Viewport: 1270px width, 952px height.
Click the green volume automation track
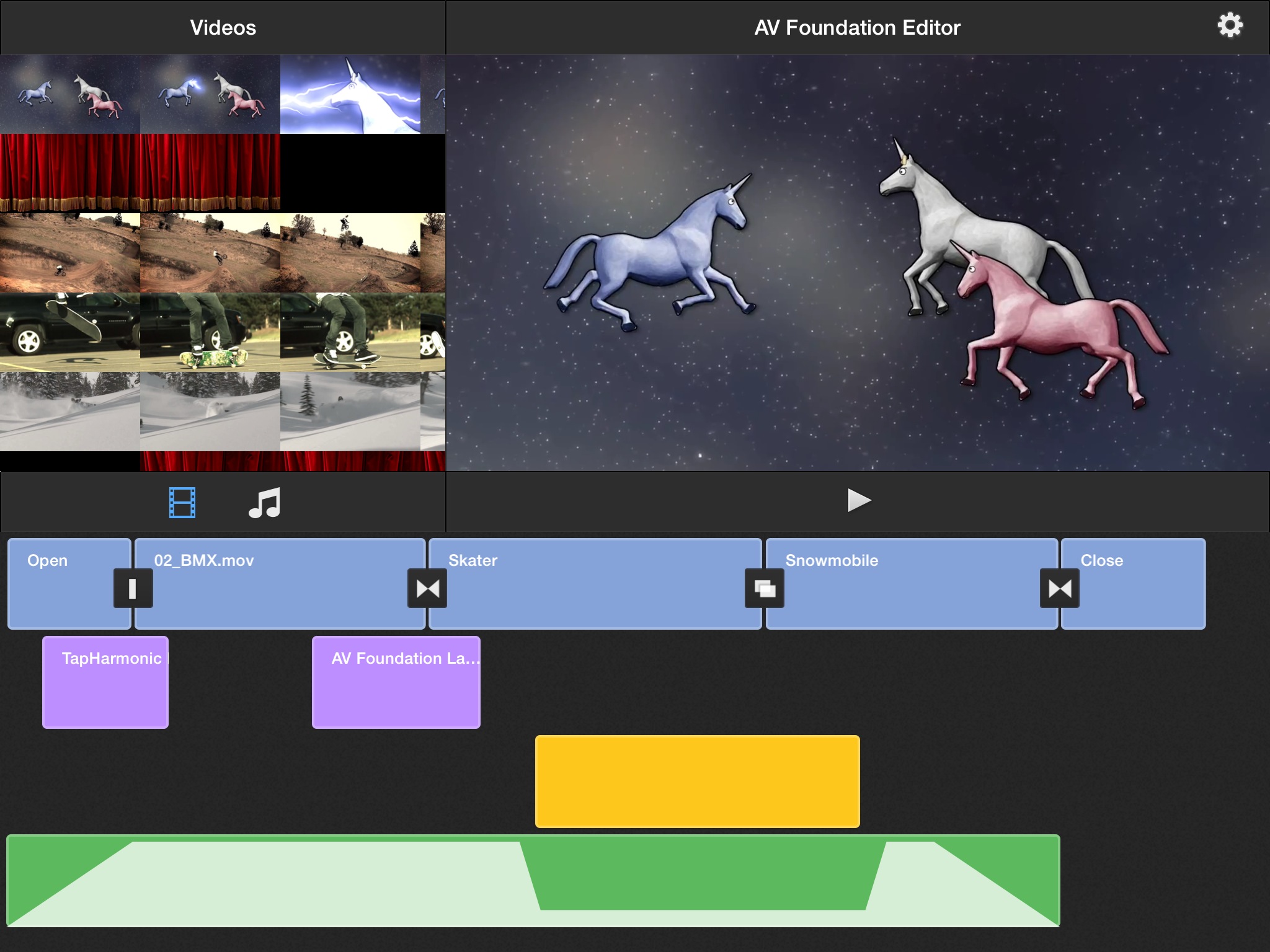tap(533, 881)
